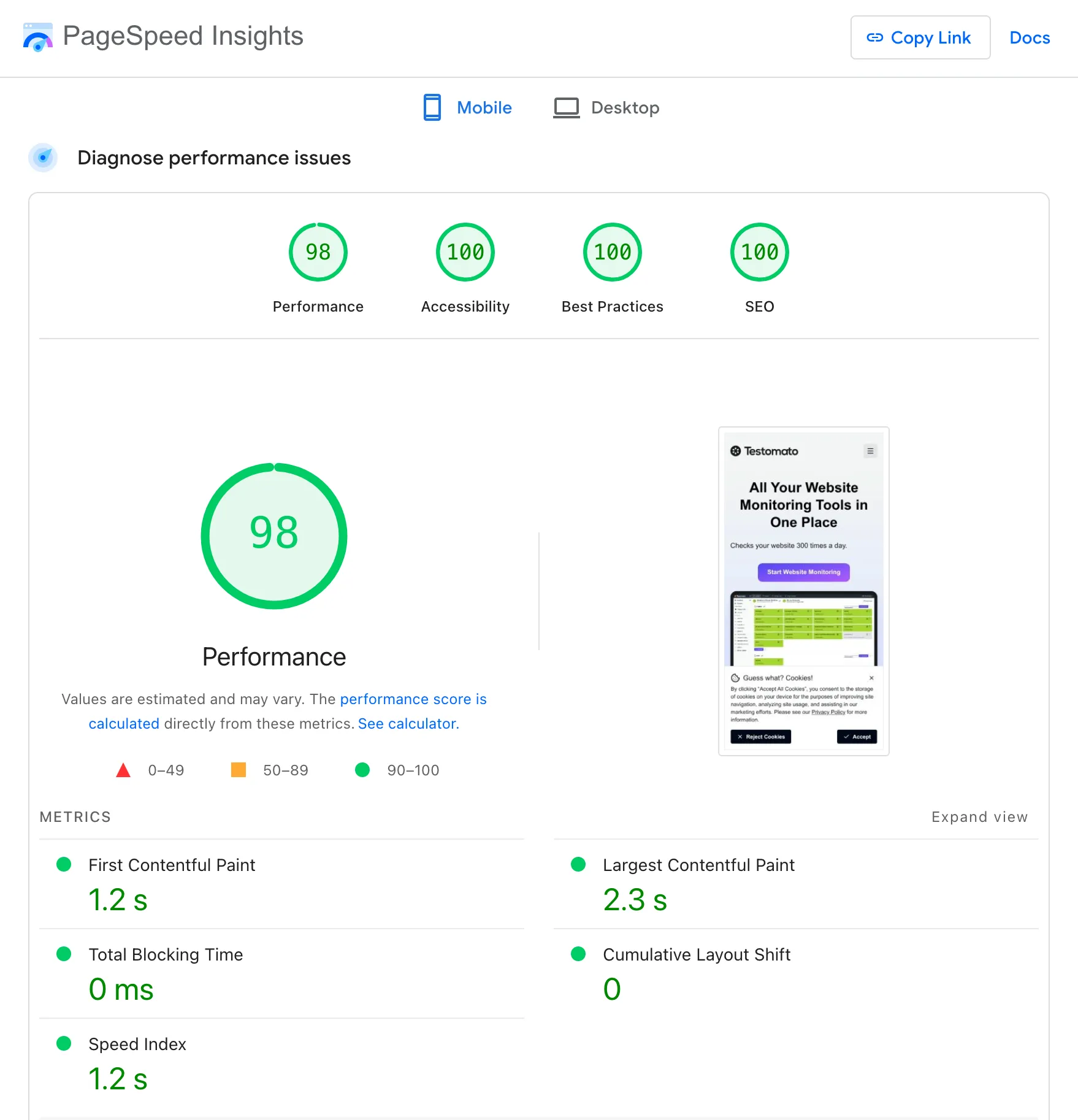The height and width of the screenshot is (1120, 1078).
Task: Click the Testomato website screenshot thumbnail
Action: (x=803, y=591)
